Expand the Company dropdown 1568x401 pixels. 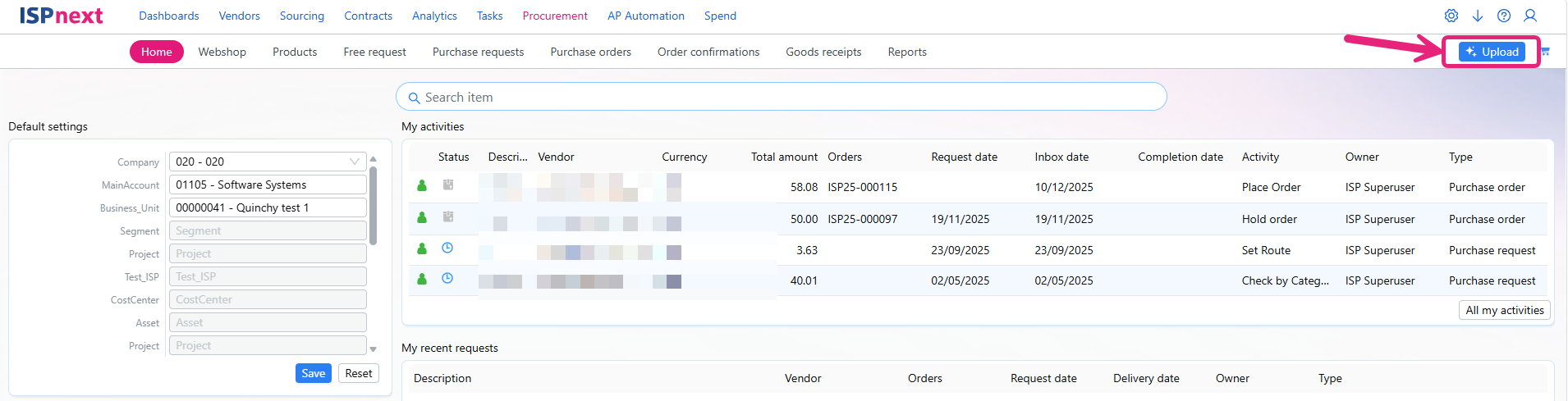[355, 162]
